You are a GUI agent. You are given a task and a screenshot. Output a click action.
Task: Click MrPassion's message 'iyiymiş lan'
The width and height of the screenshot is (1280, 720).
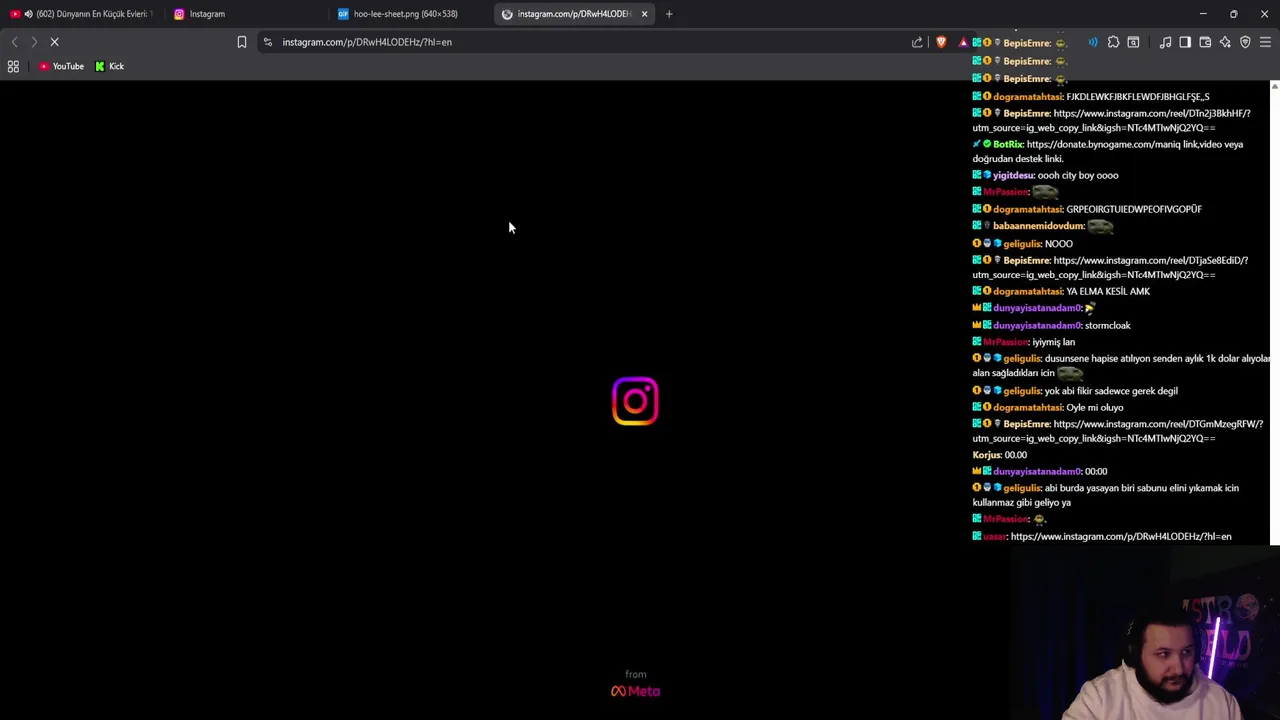click(x=1053, y=342)
